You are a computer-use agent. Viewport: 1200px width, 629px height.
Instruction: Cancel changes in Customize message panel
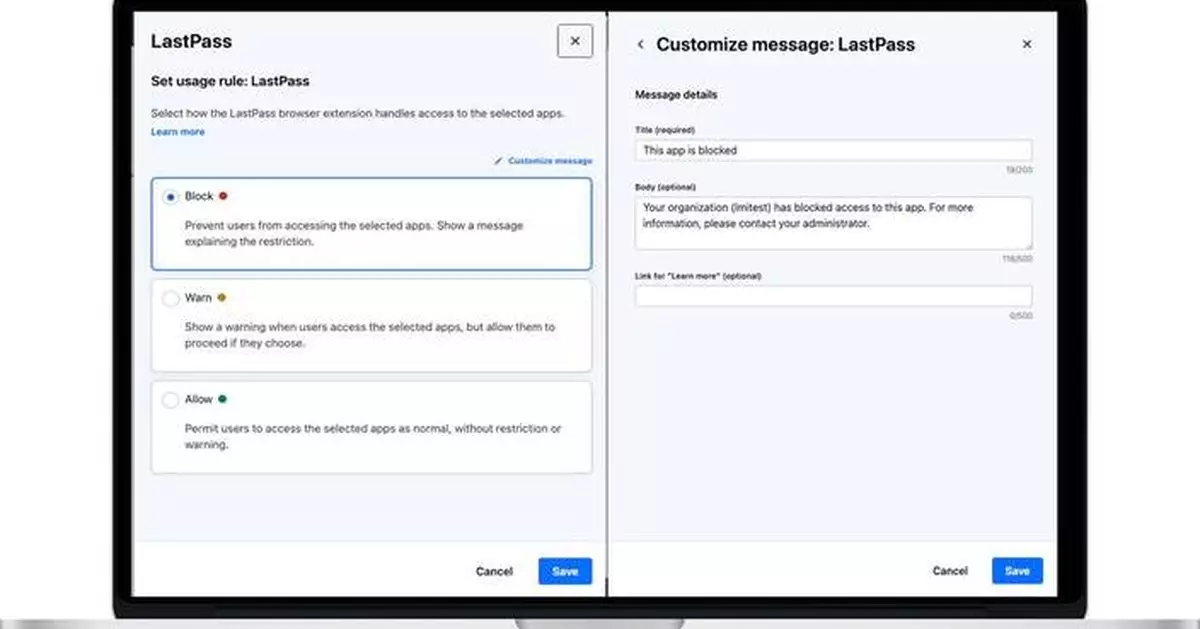pyautogui.click(x=949, y=570)
